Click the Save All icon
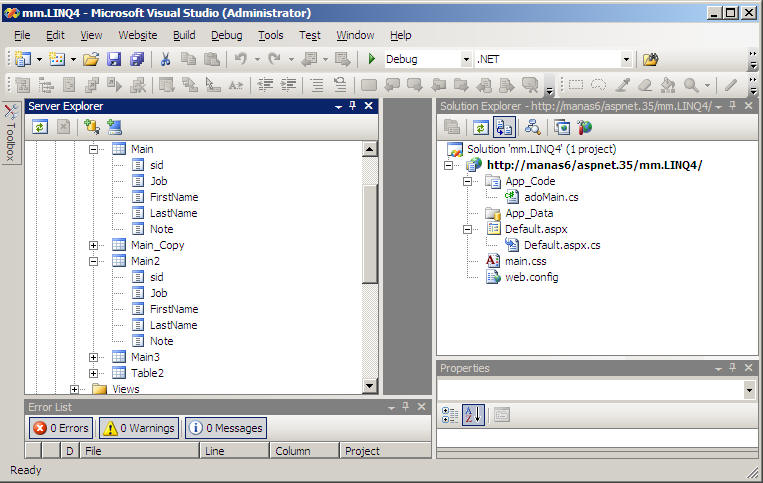 [x=137, y=59]
